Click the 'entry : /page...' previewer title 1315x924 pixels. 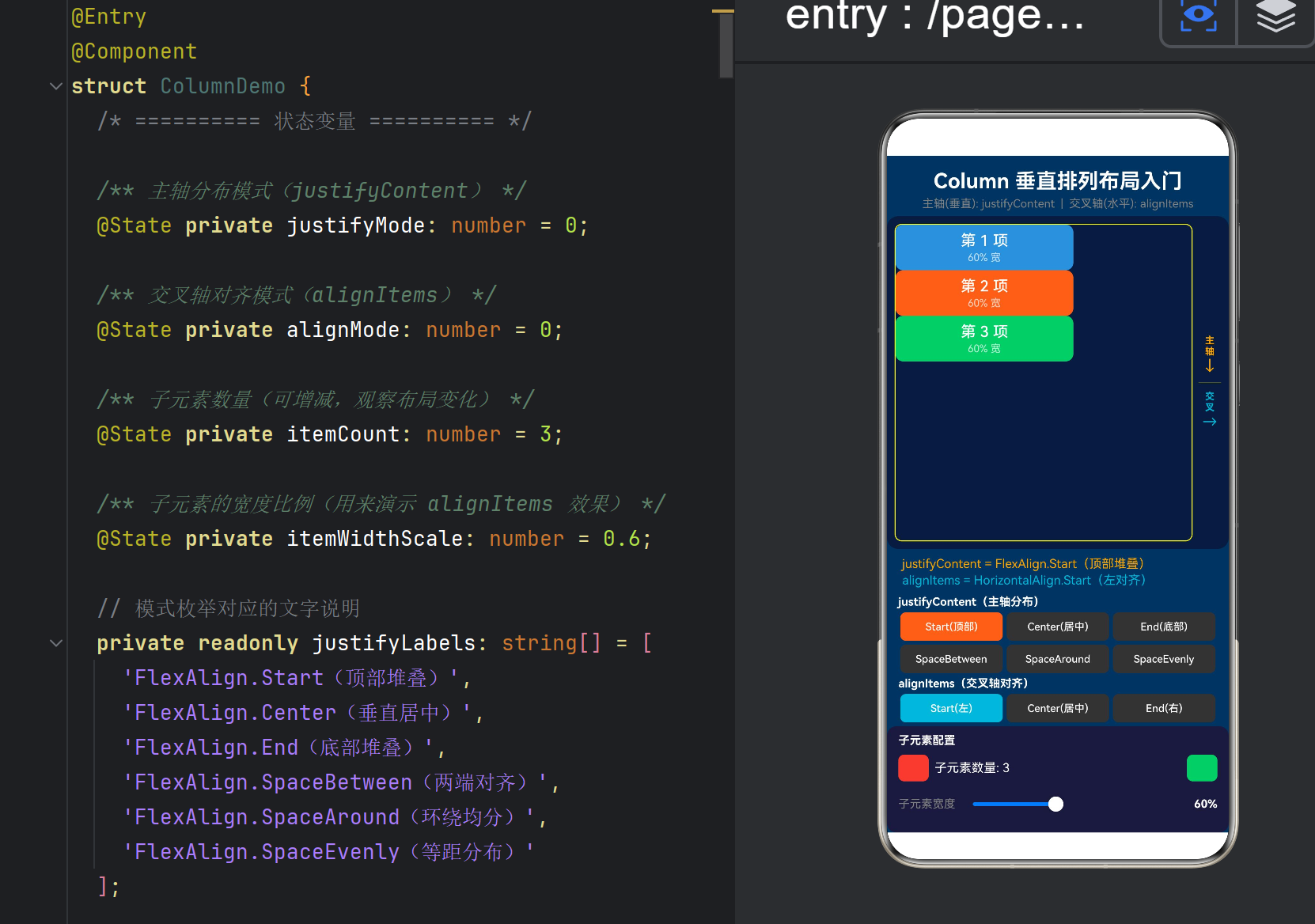(x=934, y=16)
